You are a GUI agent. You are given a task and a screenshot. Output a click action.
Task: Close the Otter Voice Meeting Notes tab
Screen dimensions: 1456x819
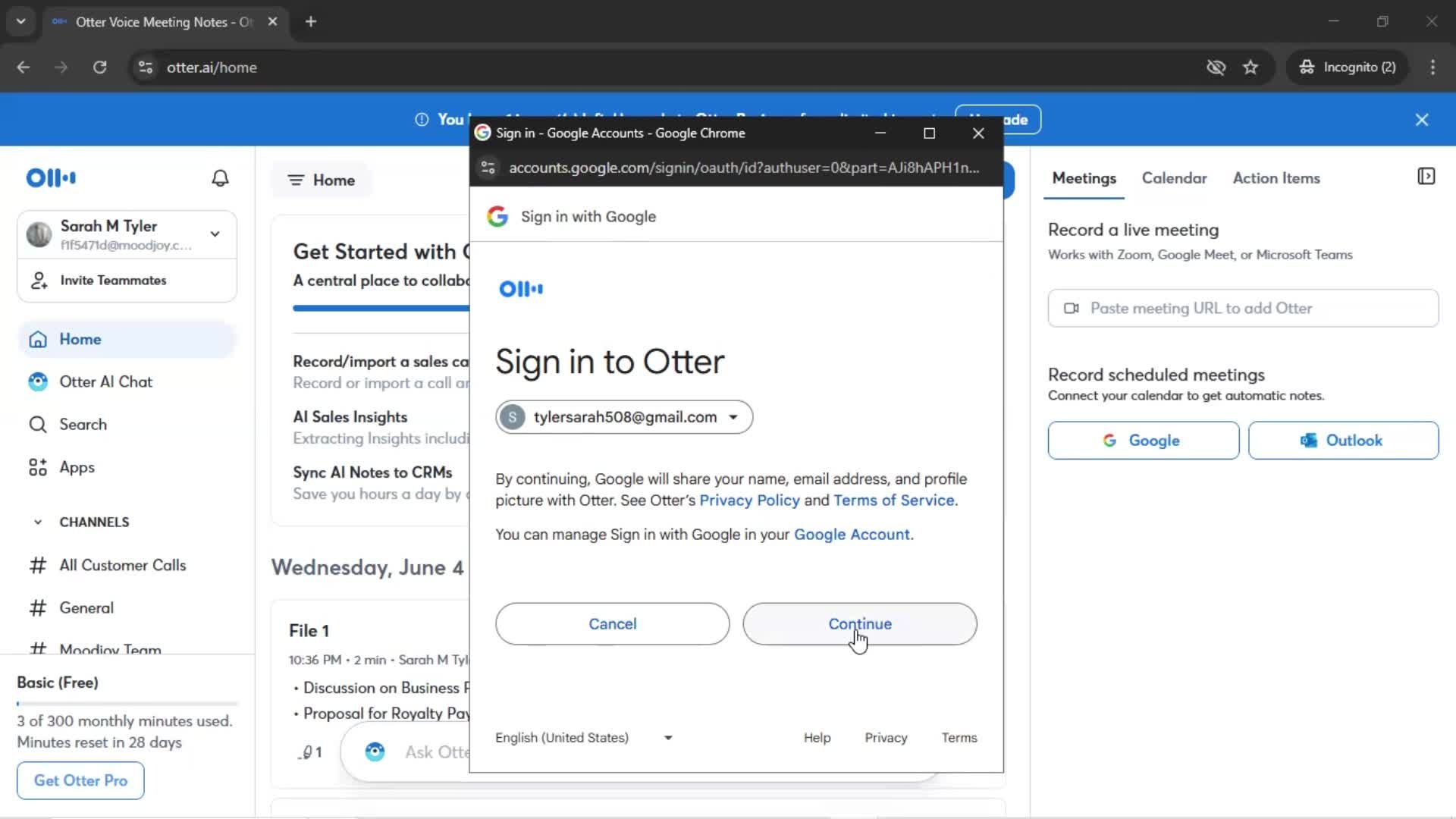[273, 22]
